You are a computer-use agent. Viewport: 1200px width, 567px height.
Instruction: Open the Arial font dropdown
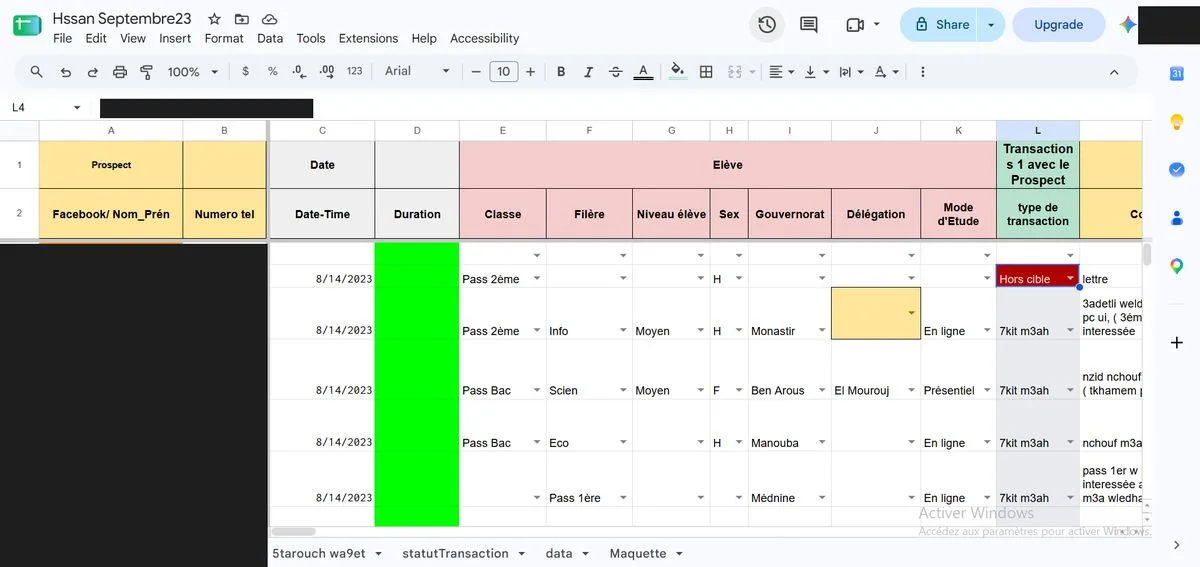(x=418, y=72)
